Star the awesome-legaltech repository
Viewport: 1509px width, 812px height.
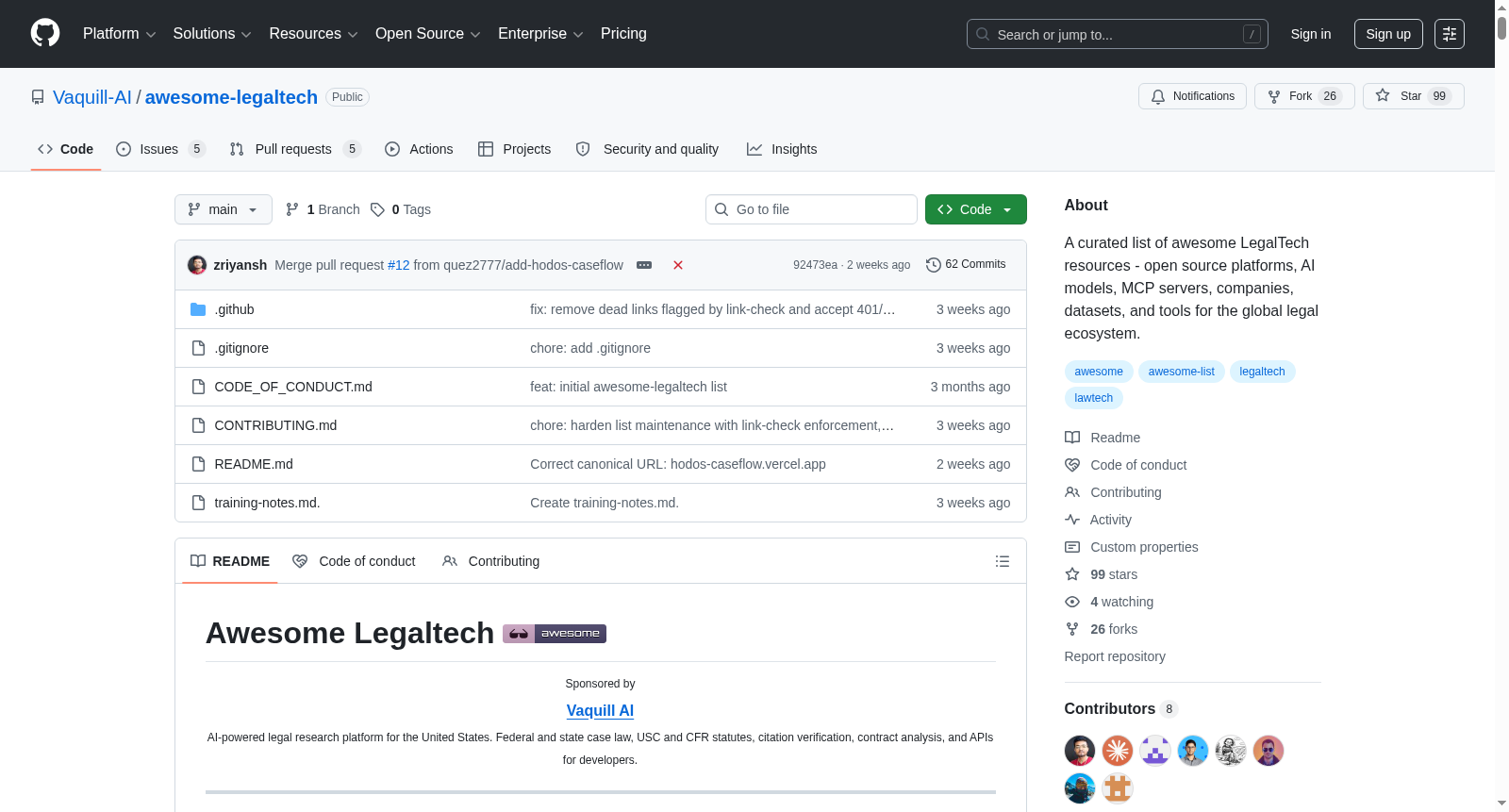(x=1413, y=96)
